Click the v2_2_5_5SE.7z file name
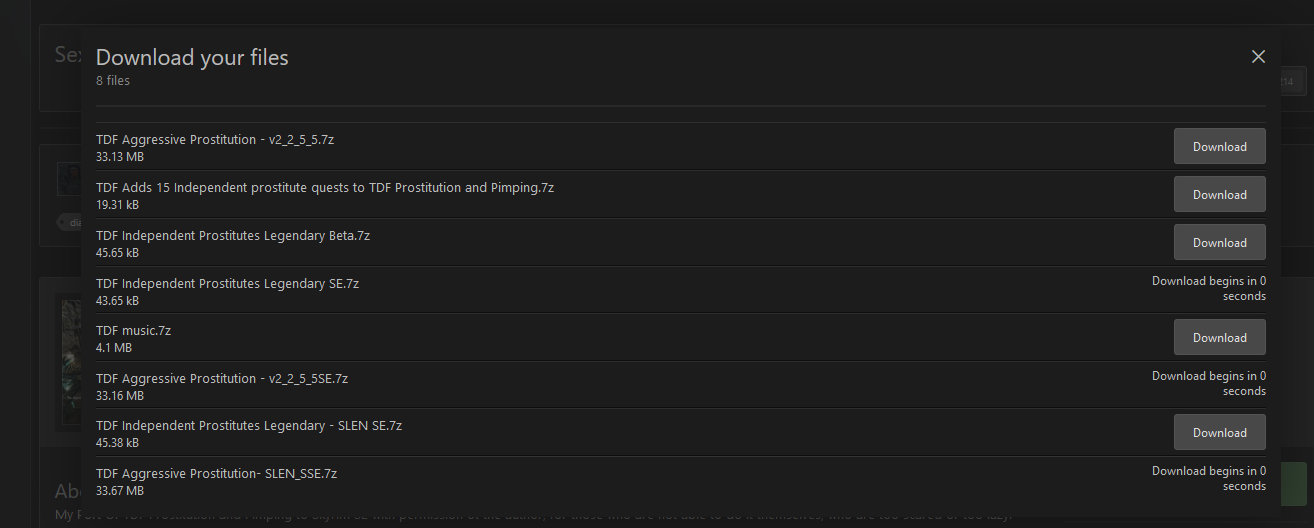Image resolution: width=1314 pixels, height=528 pixels. point(222,378)
